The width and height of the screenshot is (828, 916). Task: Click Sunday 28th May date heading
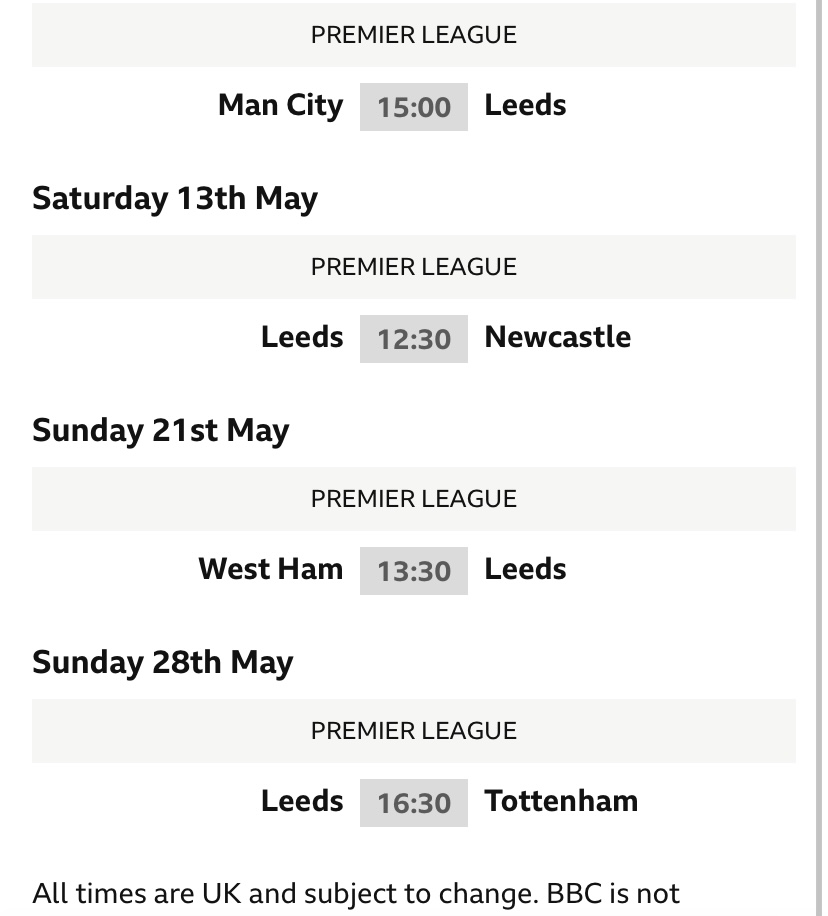(x=162, y=662)
